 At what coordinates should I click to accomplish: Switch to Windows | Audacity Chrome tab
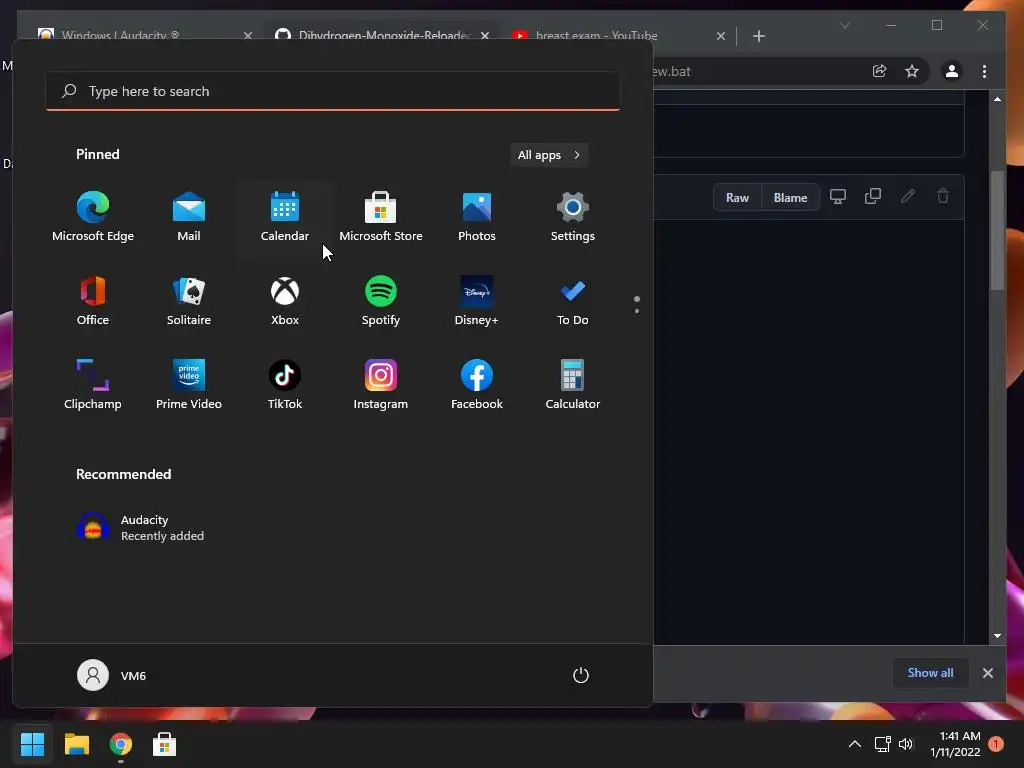121,35
